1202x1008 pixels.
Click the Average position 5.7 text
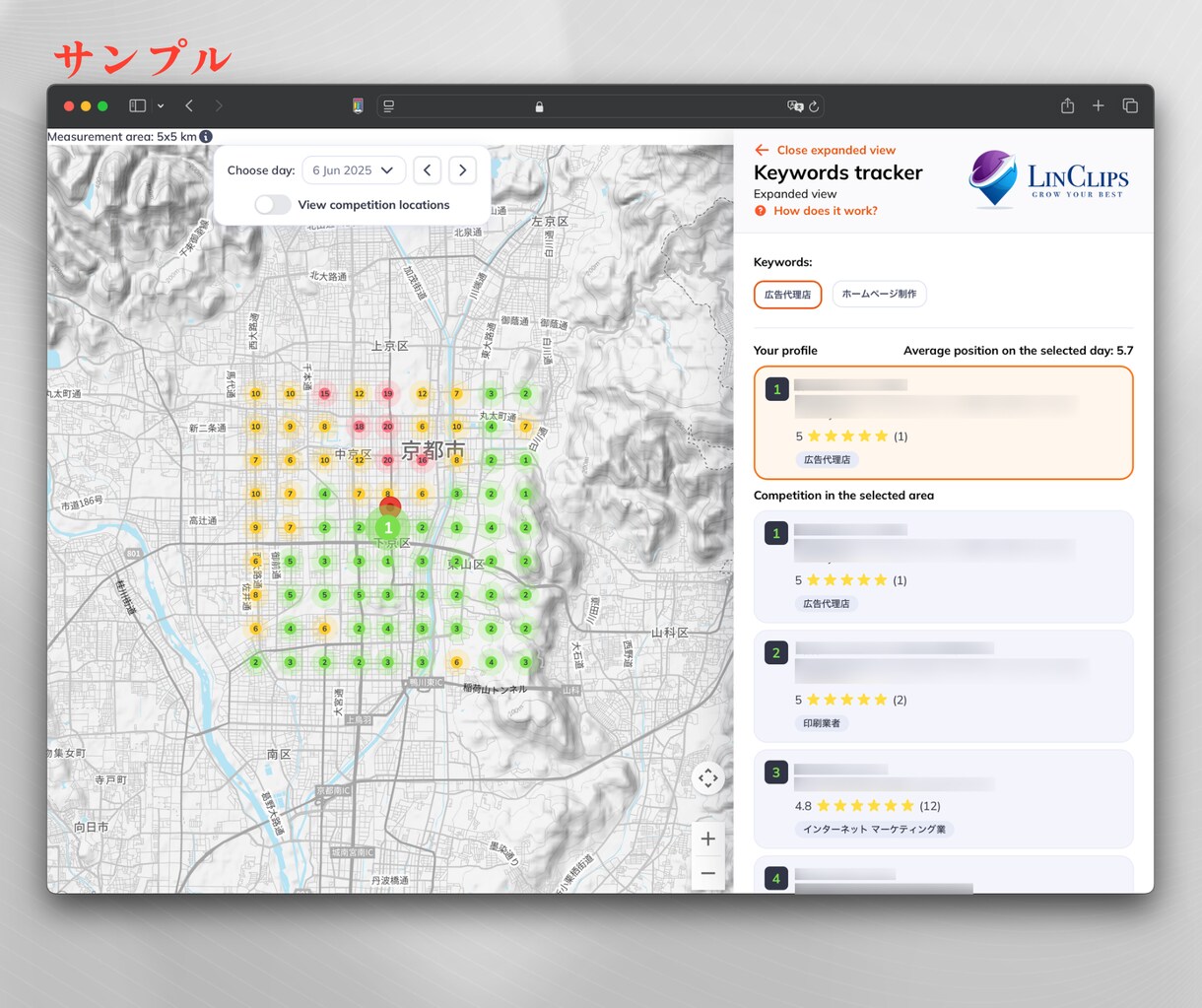(1018, 351)
